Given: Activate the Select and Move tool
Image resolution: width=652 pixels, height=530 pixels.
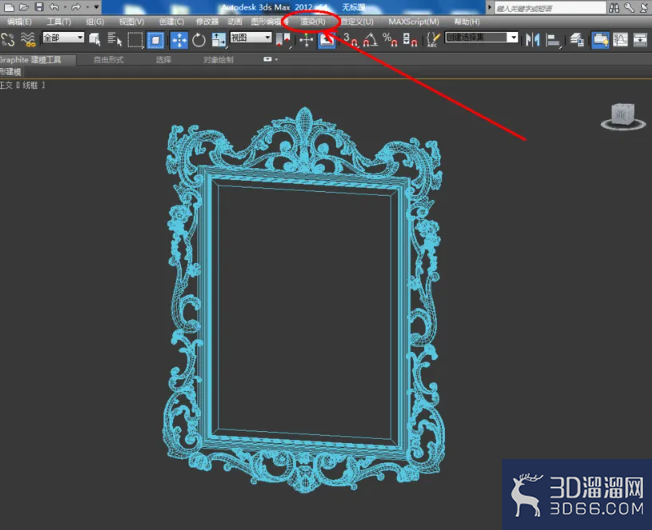Looking at the screenshot, I should pyautogui.click(x=179, y=40).
